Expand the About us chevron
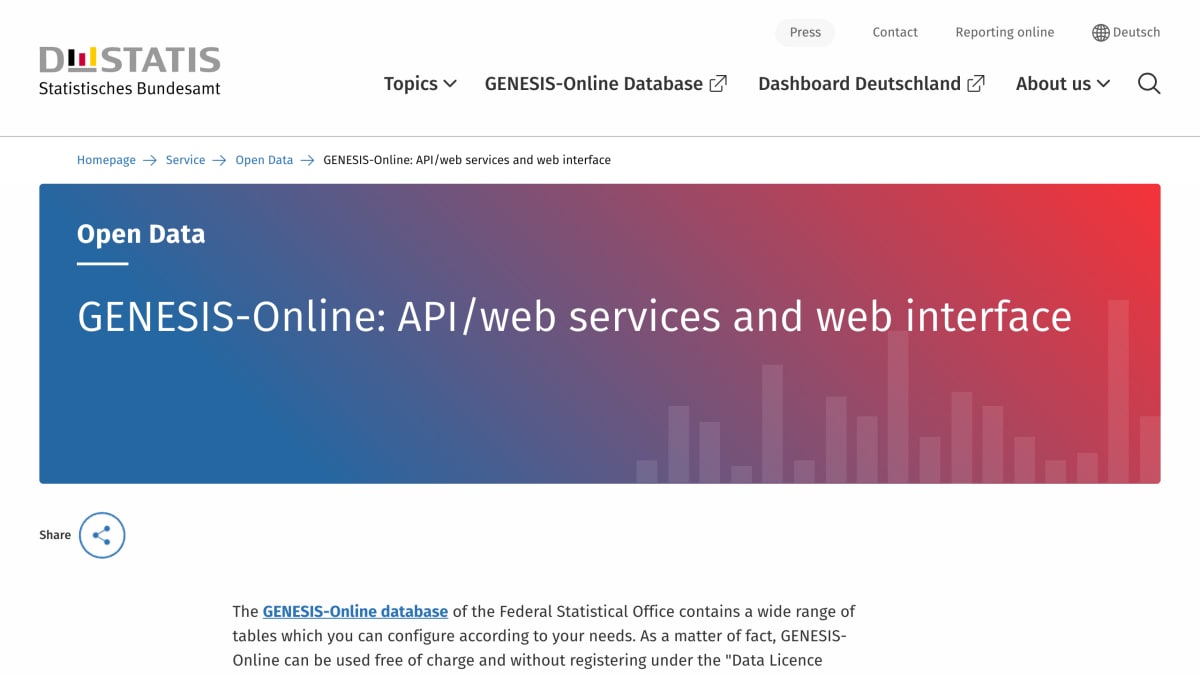 (x=1103, y=84)
